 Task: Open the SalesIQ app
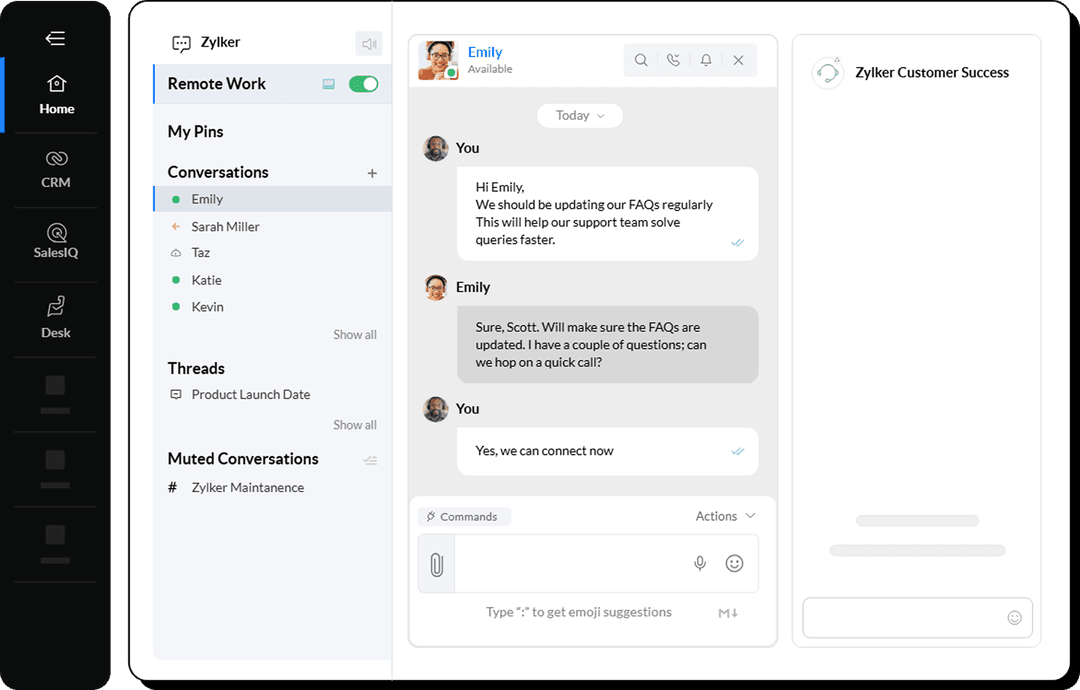coord(56,241)
